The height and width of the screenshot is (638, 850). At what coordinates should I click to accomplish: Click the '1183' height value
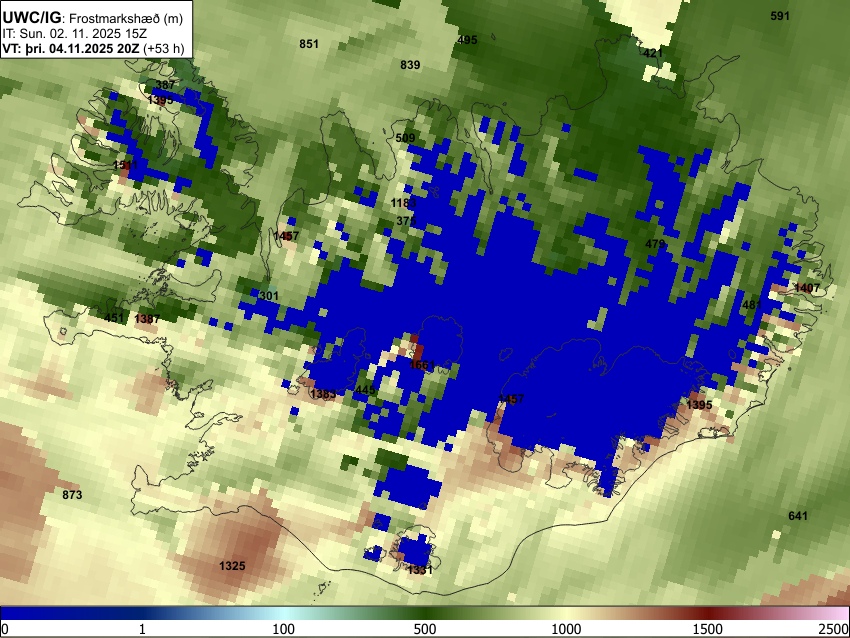(403, 203)
